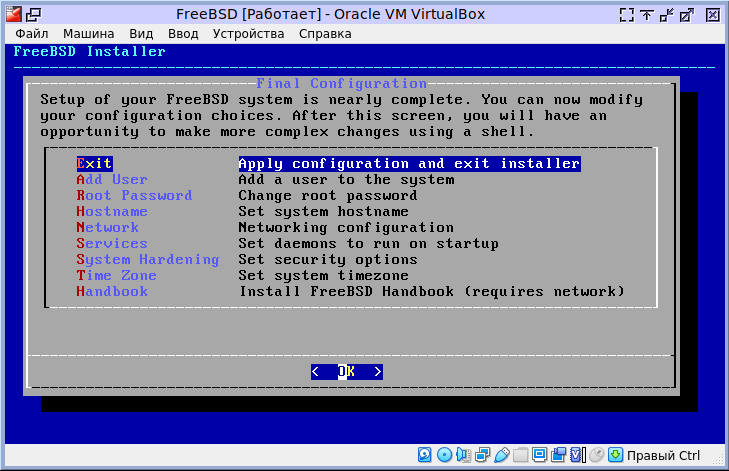The width and height of the screenshot is (729, 471).
Task: Click the 'Final Configuration' dialog title
Action: click(x=341, y=84)
